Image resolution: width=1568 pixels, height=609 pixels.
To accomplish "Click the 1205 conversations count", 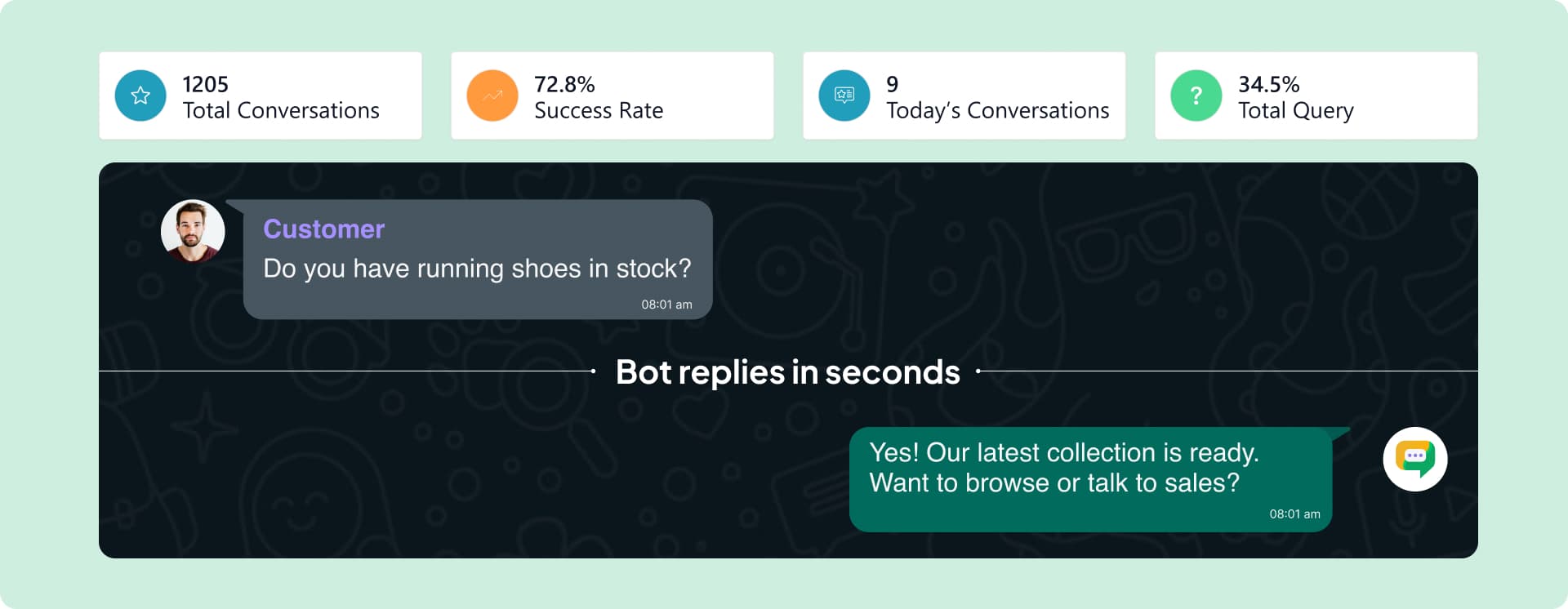I will coord(205,84).
